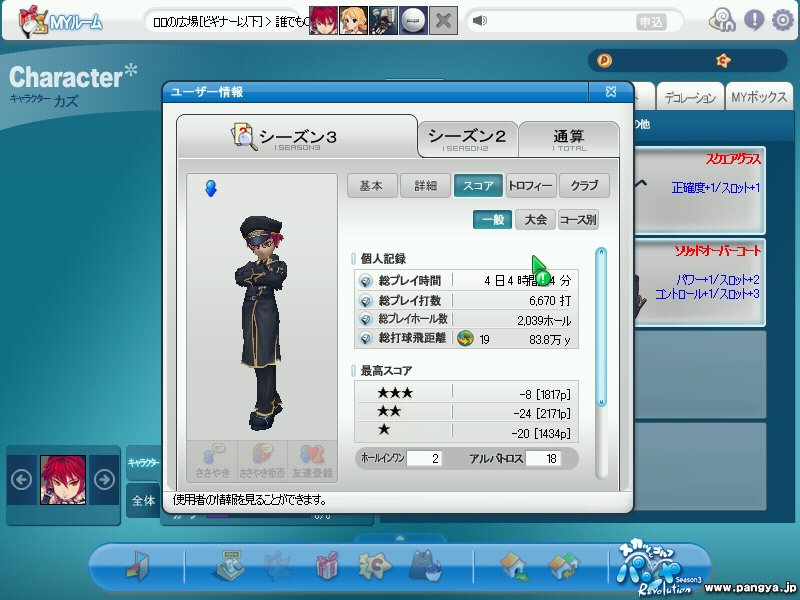Click the speaker icon in the top bar
Image resolution: width=800 pixels, height=600 pixels.
coord(479,20)
